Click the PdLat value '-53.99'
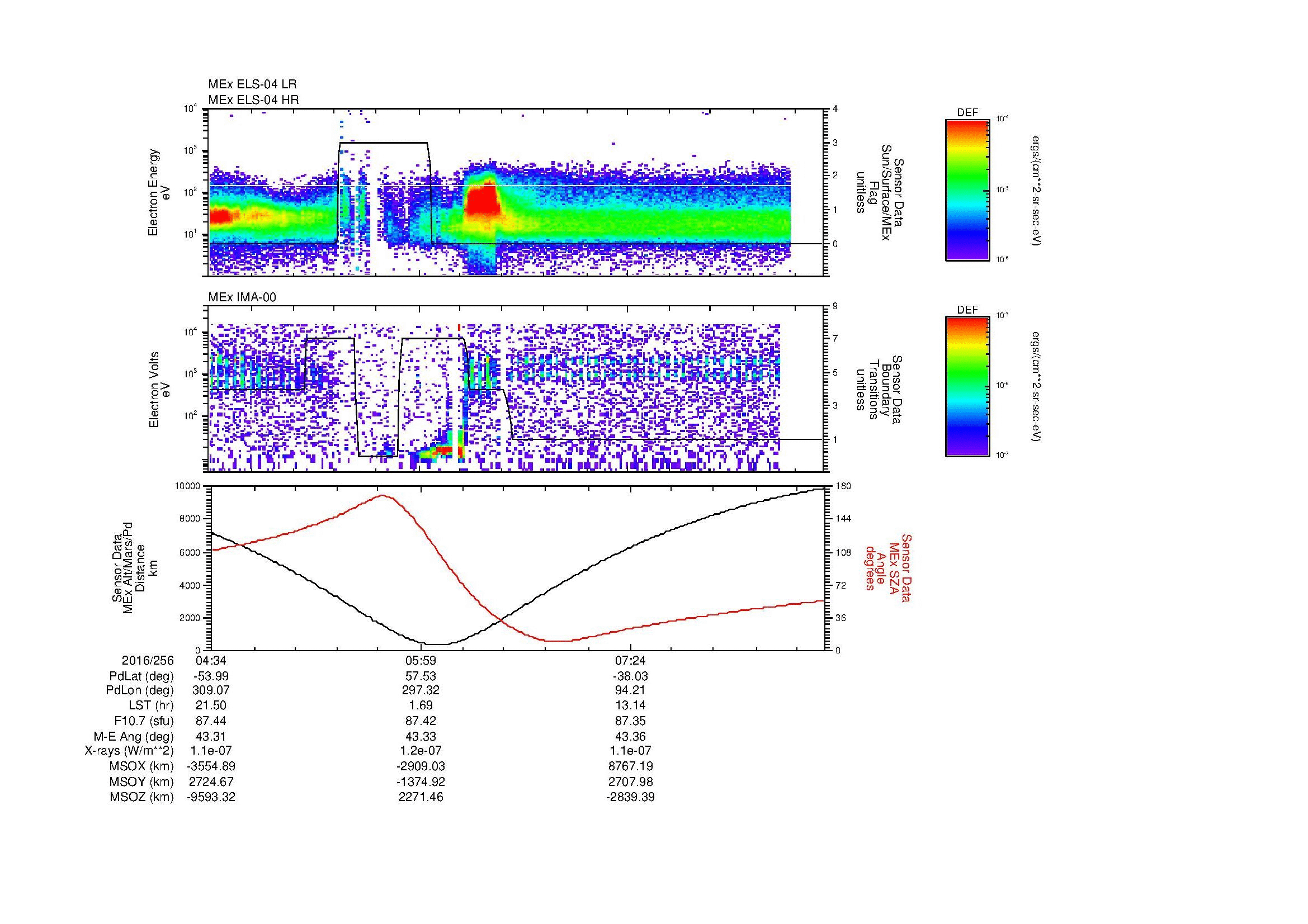The image size is (1308, 924). [x=211, y=676]
